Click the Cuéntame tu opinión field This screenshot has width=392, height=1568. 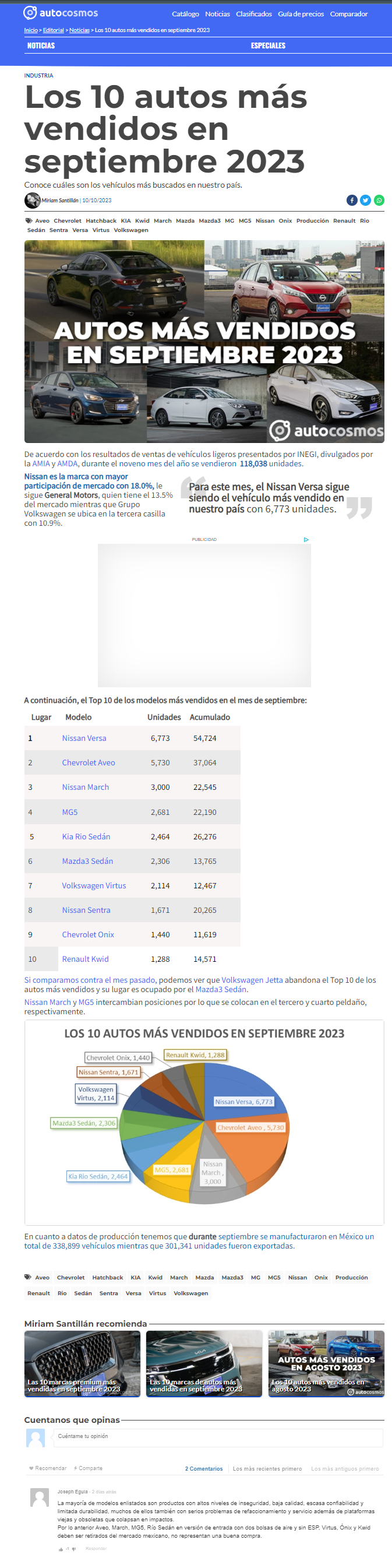point(218,1437)
